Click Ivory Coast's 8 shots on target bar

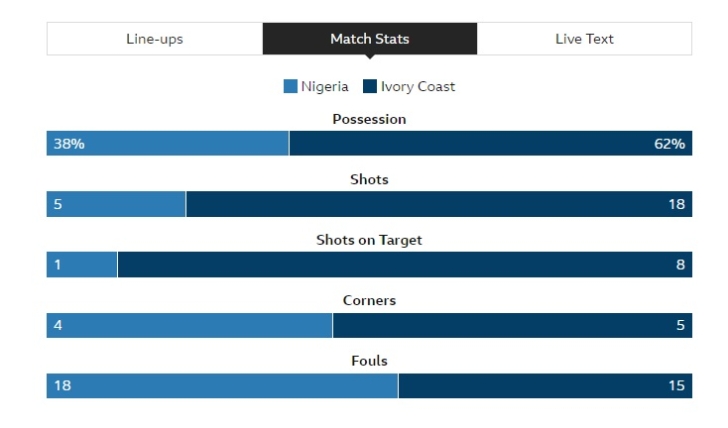404,265
